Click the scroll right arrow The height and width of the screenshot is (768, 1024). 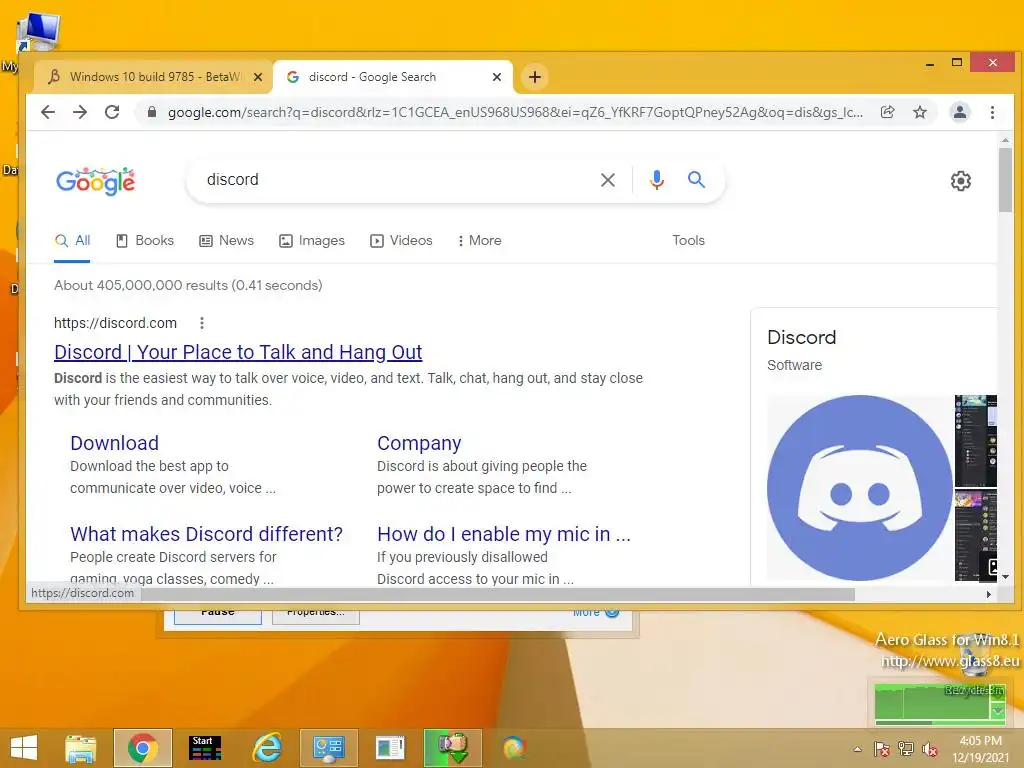point(989,594)
